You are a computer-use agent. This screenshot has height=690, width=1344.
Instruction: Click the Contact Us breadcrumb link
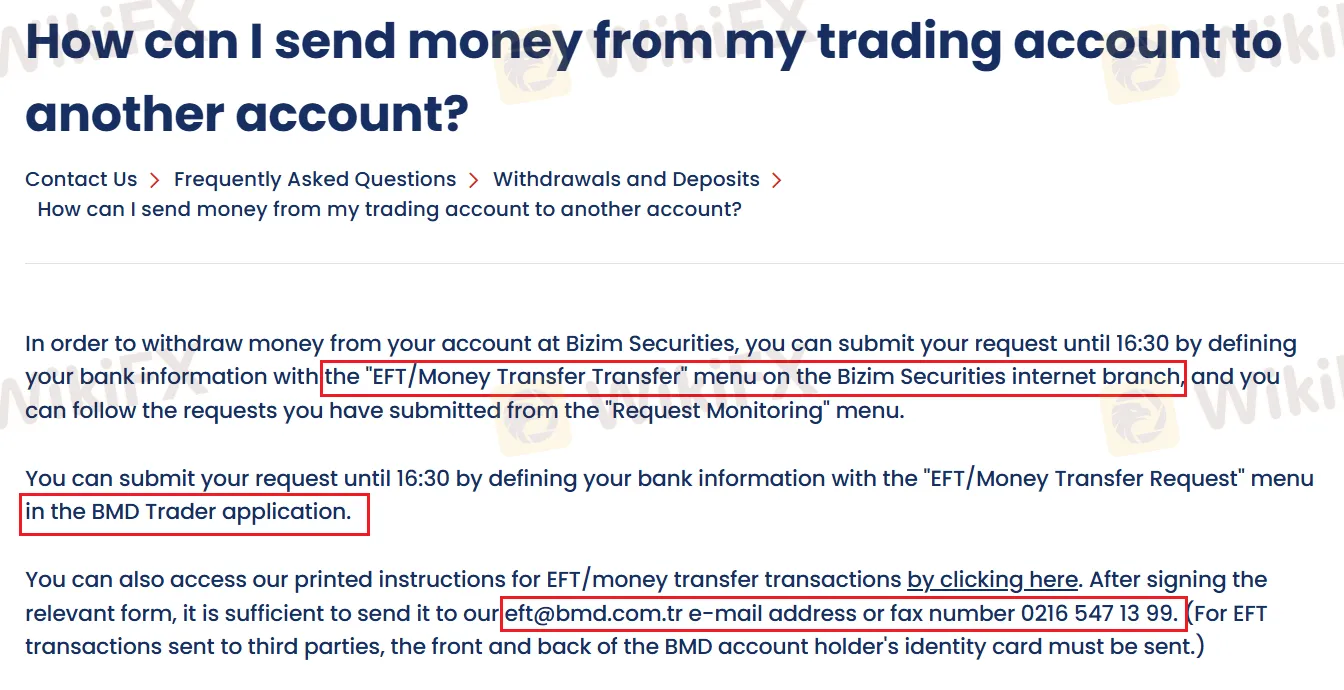81,179
